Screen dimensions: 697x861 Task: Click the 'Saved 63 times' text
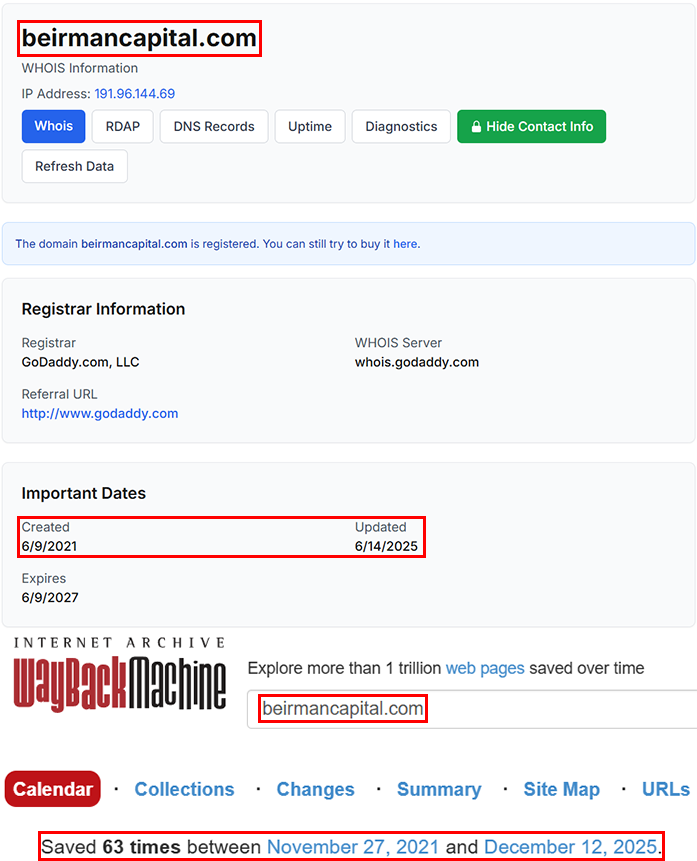click(111, 847)
